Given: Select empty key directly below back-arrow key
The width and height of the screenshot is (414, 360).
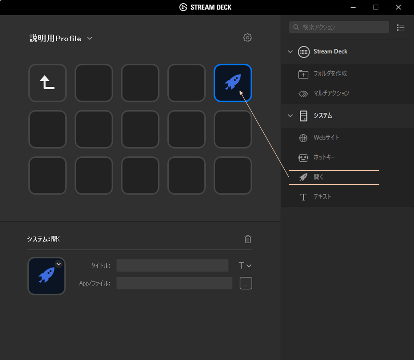Looking at the screenshot, I should (x=47, y=129).
